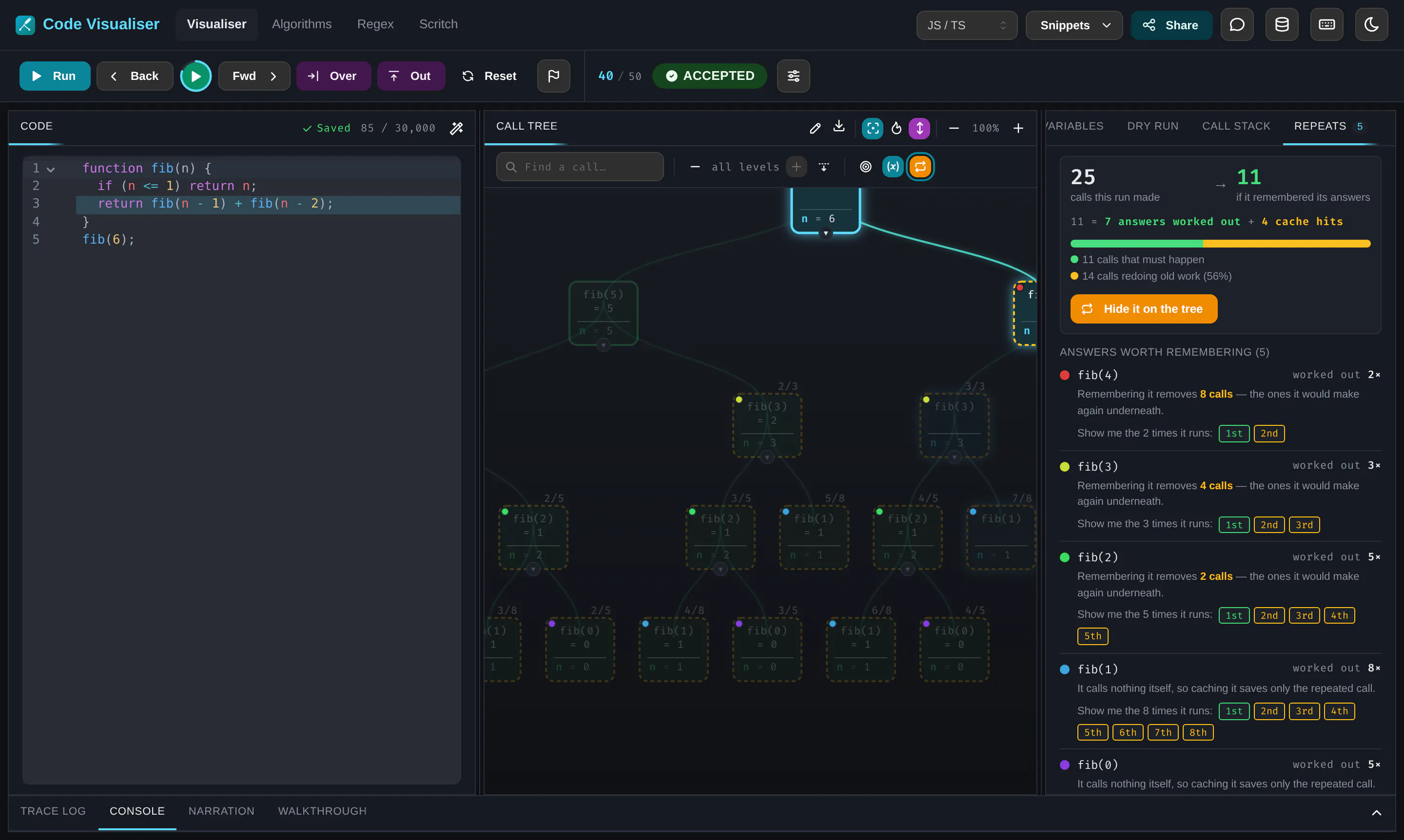Click the purple fib(0) color dot in list
1404x840 pixels.
[1064, 764]
